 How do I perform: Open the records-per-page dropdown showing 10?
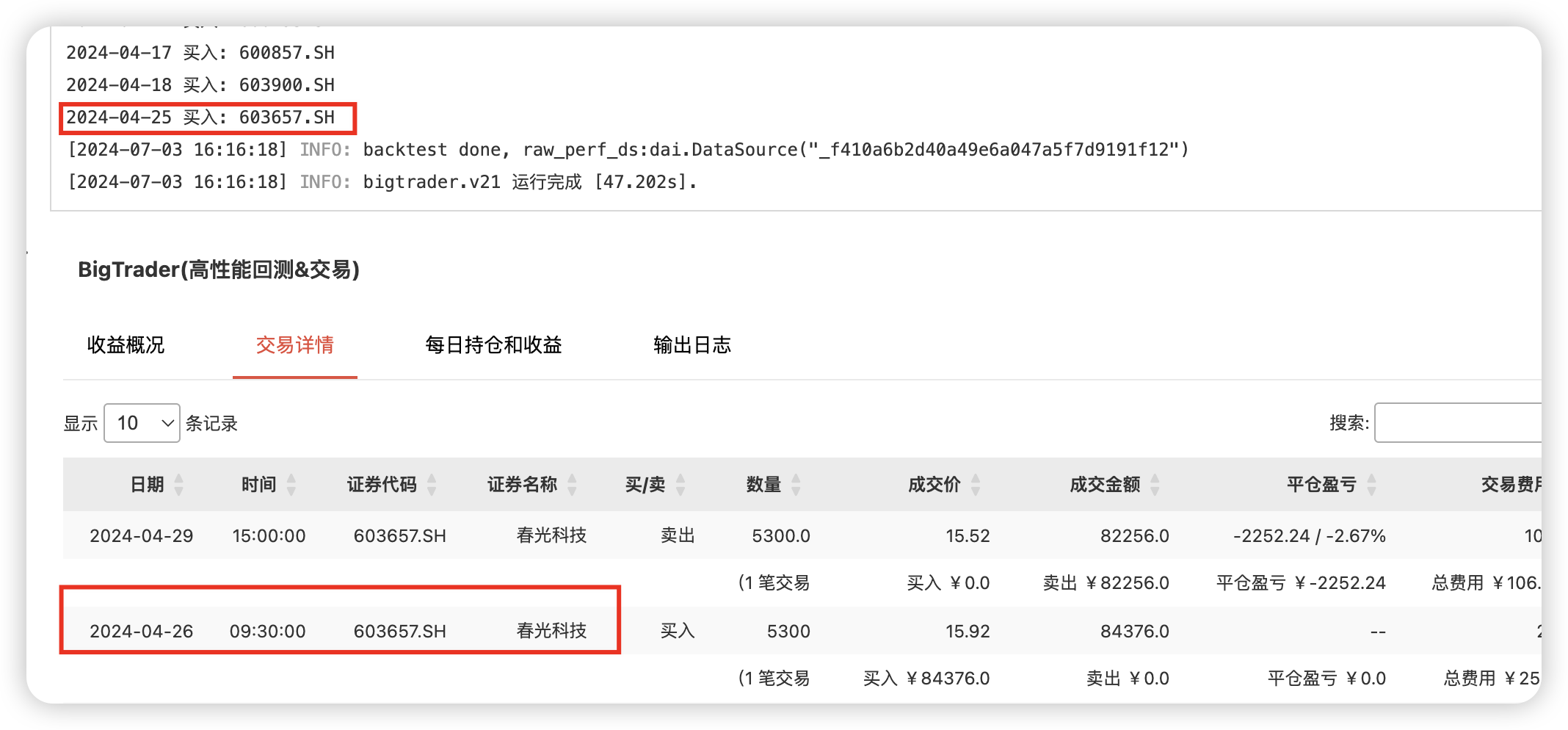tap(142, 423)
